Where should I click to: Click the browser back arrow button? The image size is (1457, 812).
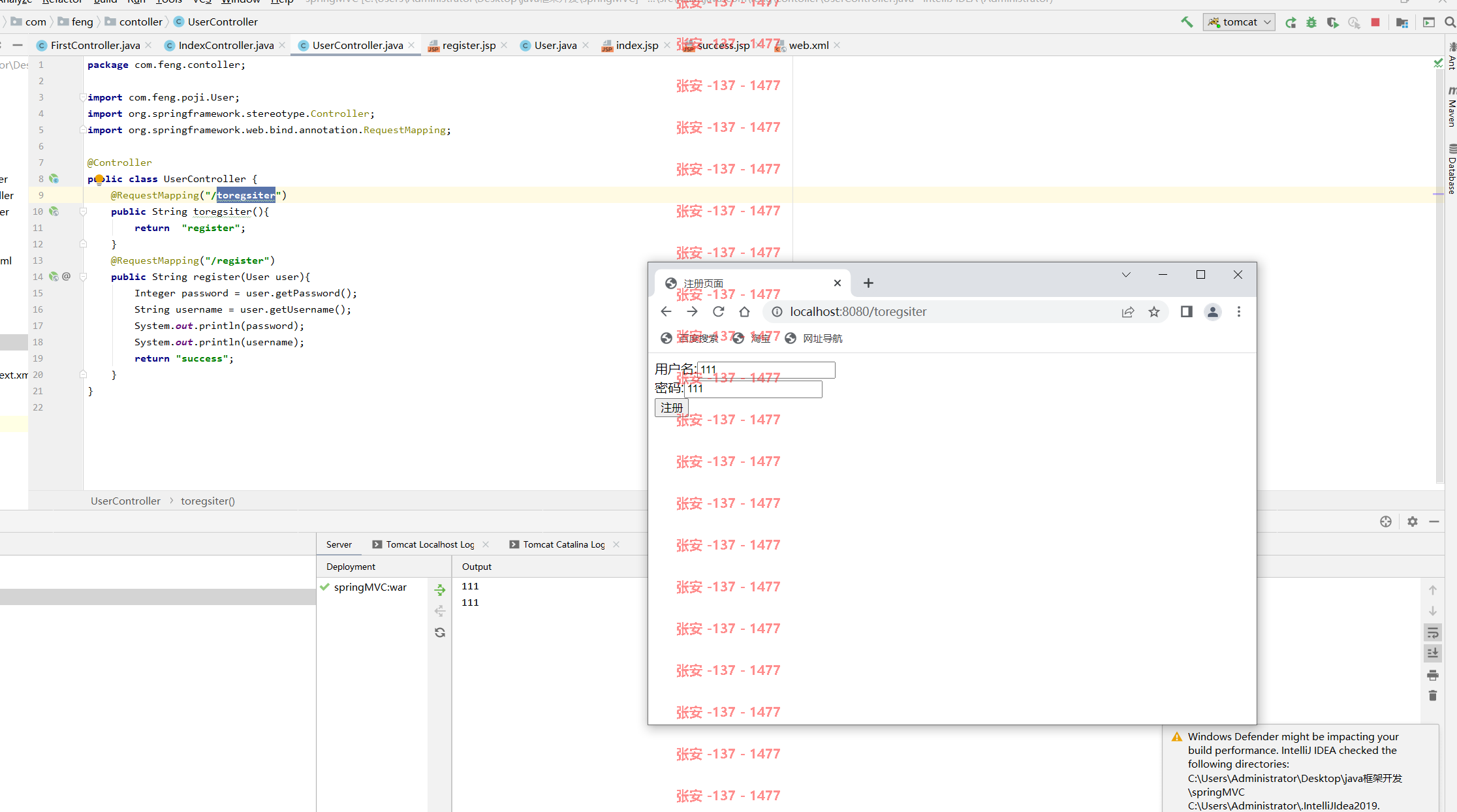point(666,311)
